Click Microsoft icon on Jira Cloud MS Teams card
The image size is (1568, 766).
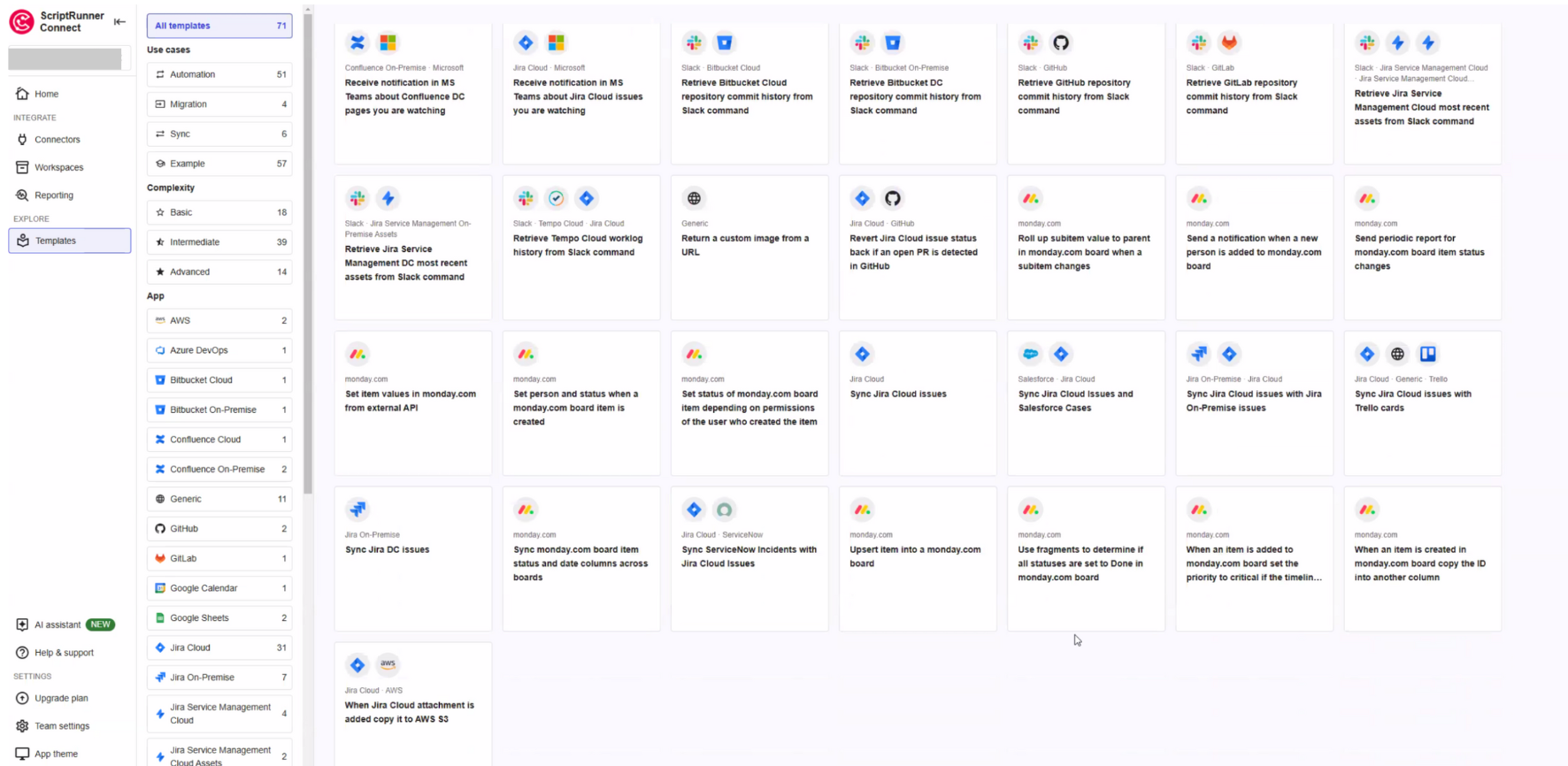pos(556,42)
